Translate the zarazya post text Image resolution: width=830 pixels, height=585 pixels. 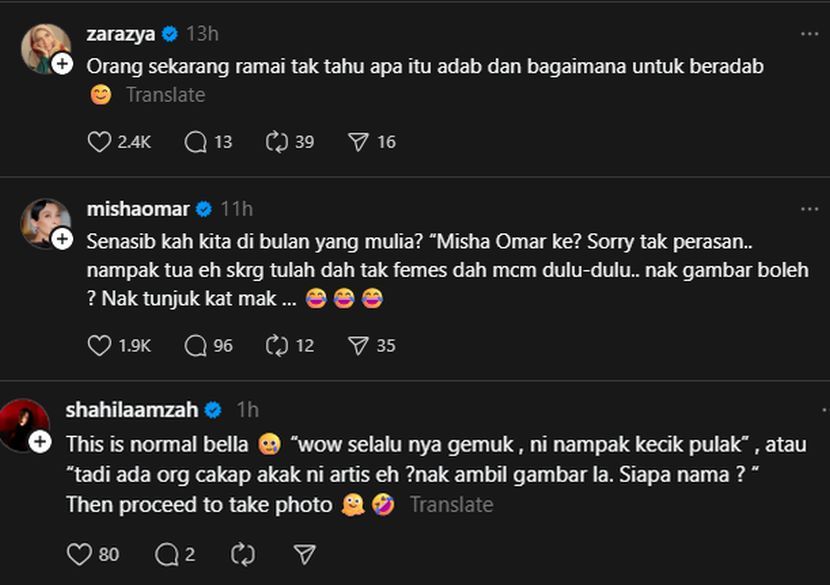point(165,95)
